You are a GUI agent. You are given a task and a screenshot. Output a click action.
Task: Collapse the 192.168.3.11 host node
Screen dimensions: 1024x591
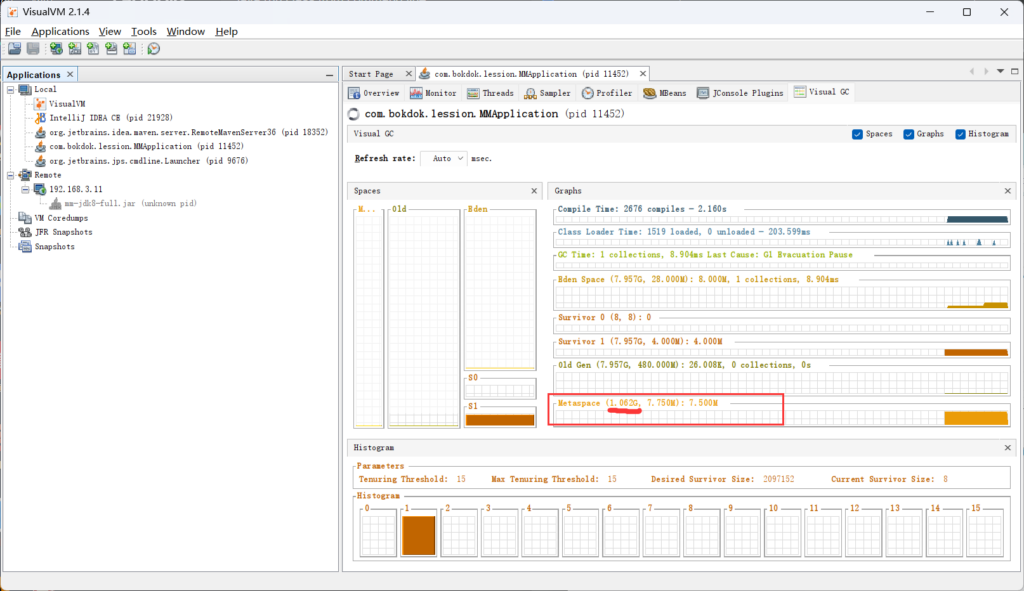coord(25,189)
